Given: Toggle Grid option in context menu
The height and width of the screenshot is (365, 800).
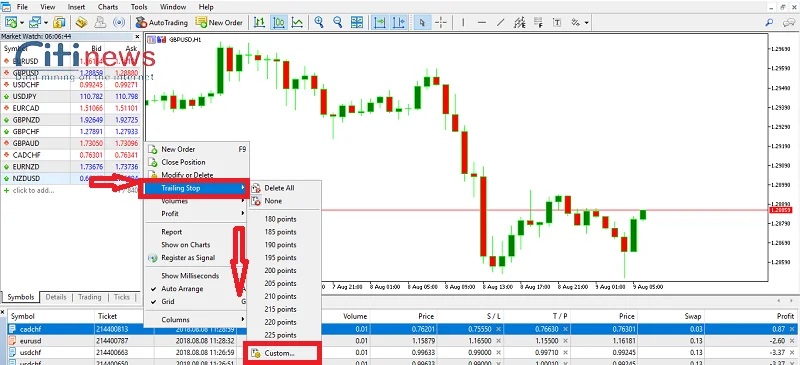Looking at the screenshot, I should 168,302.
